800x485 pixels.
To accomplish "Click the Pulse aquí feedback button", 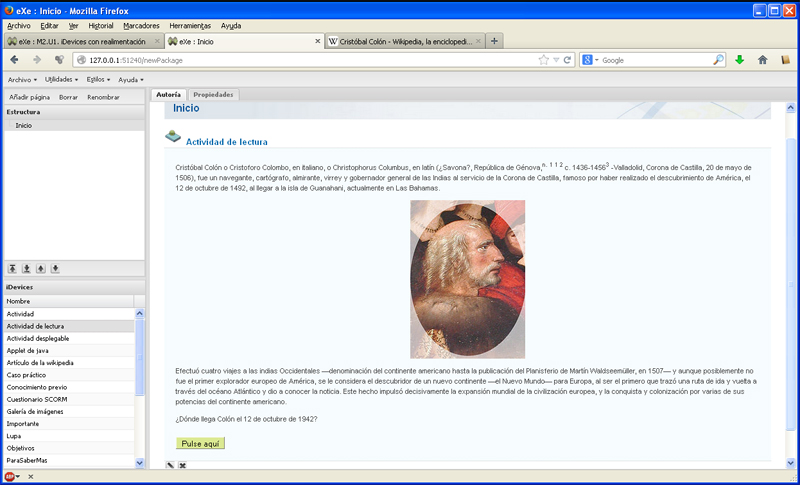I will pyautogui.click(x=201, y=444).
